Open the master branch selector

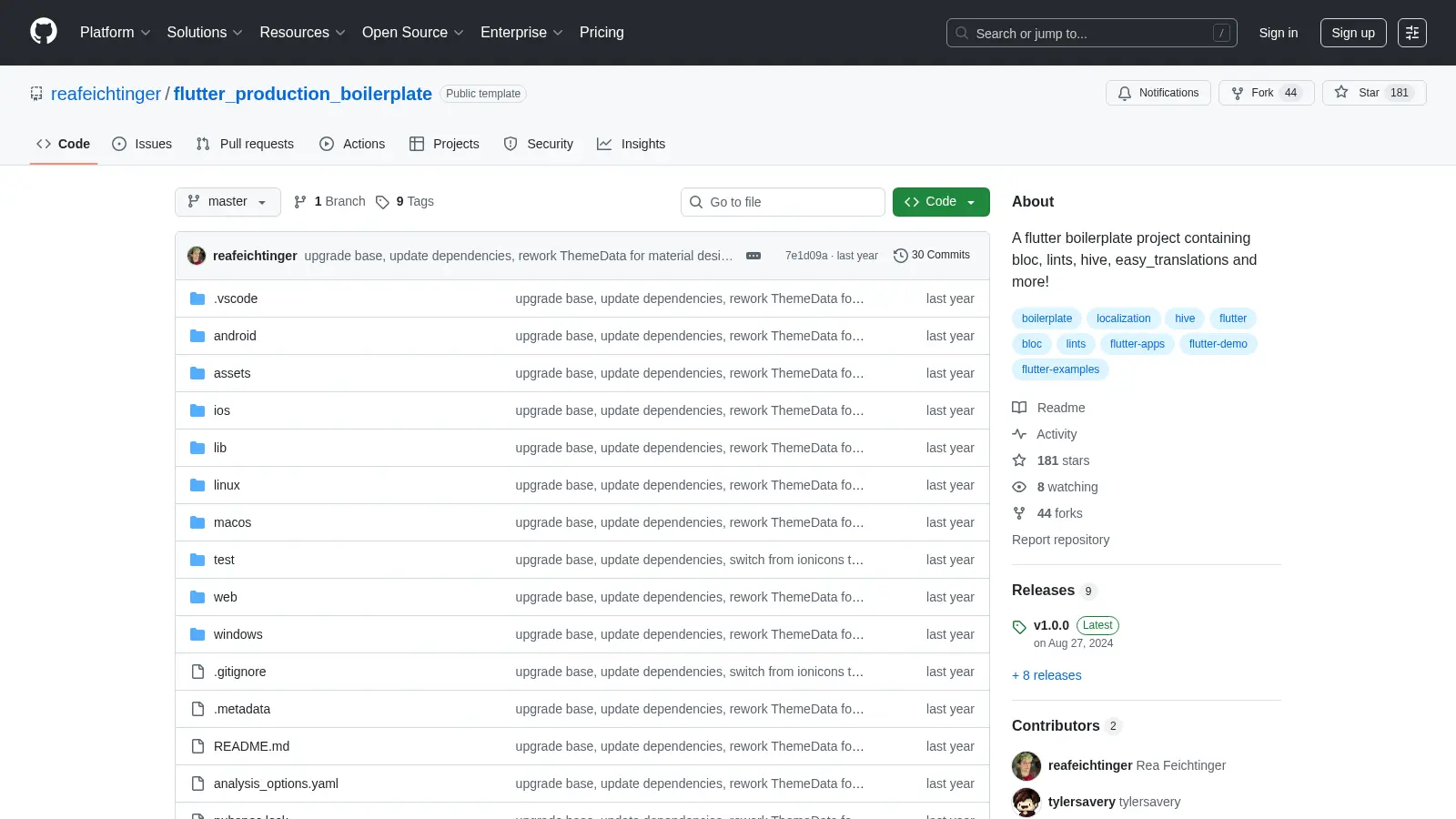[x=227, y=202]
